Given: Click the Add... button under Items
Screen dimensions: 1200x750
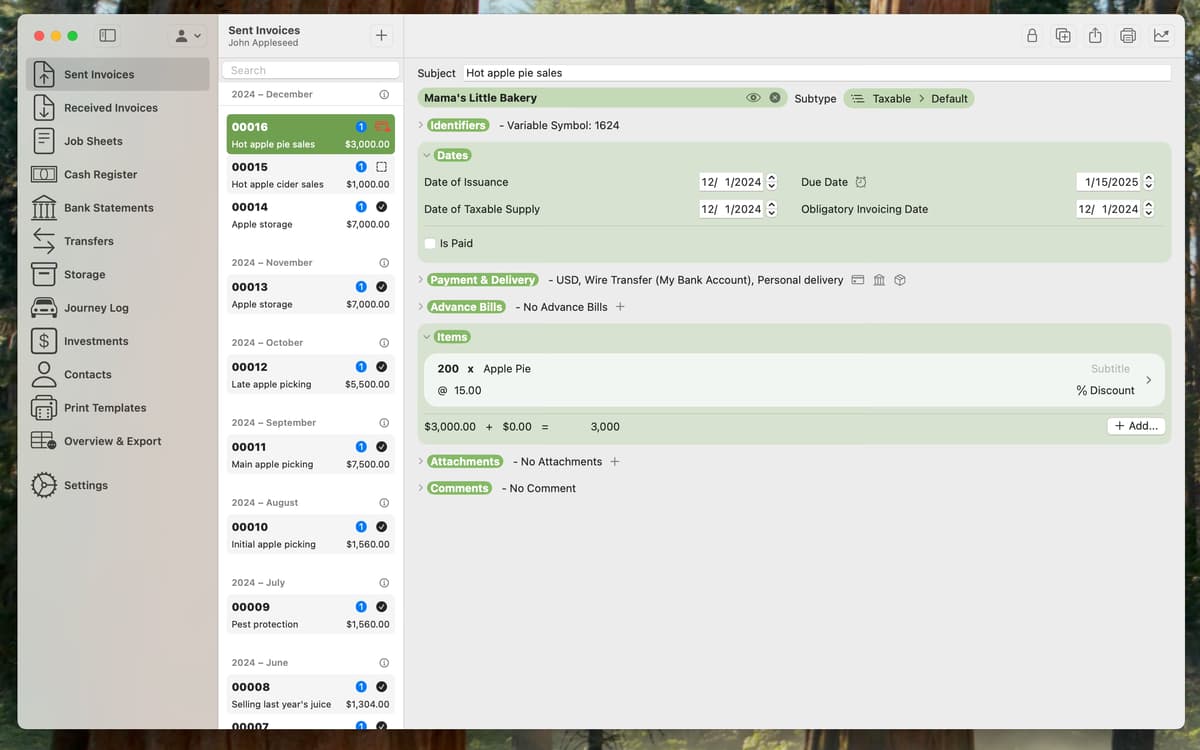Looking at the screenshot, I should 1136,426.
